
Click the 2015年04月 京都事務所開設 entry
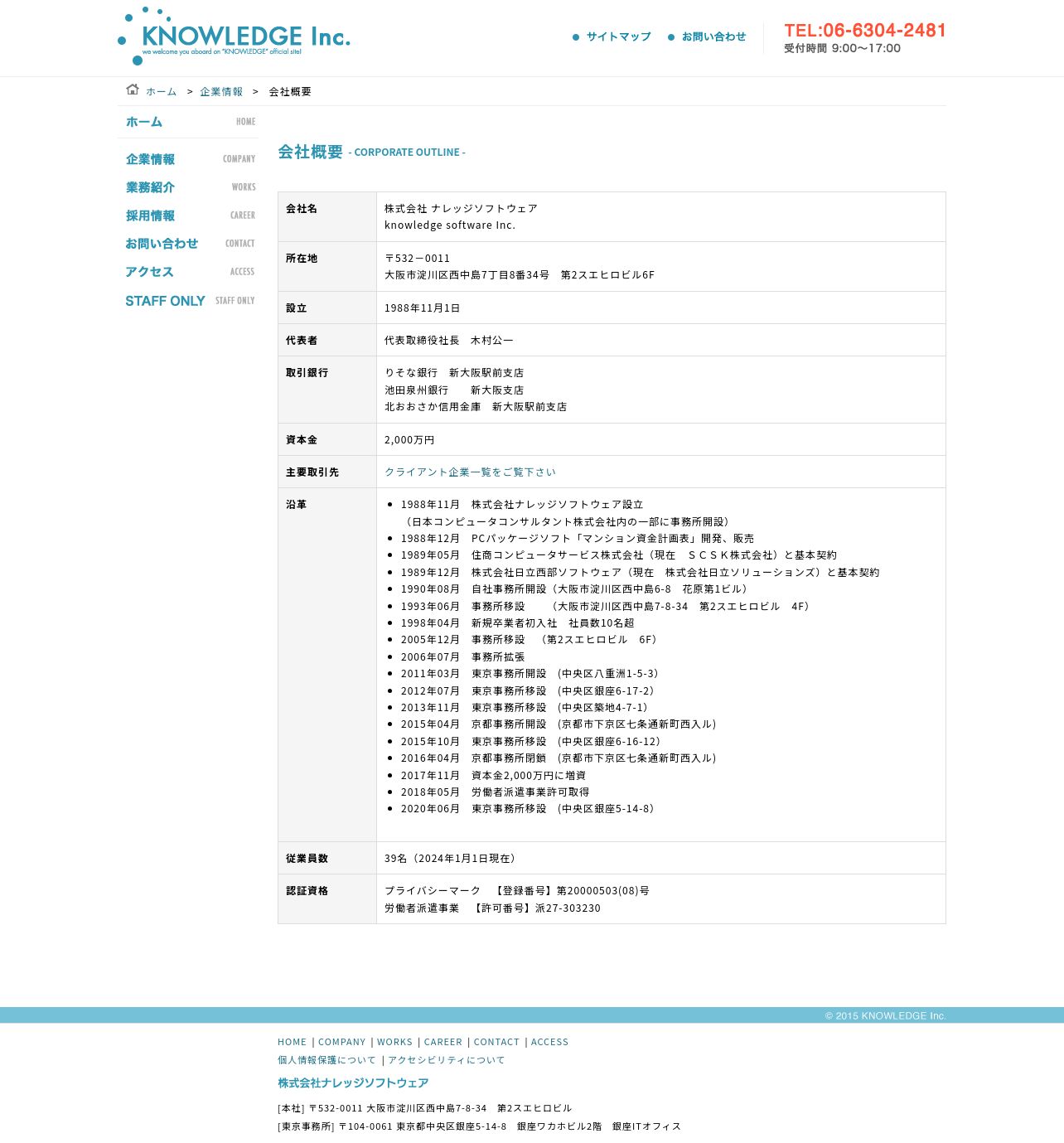(560, 724)
